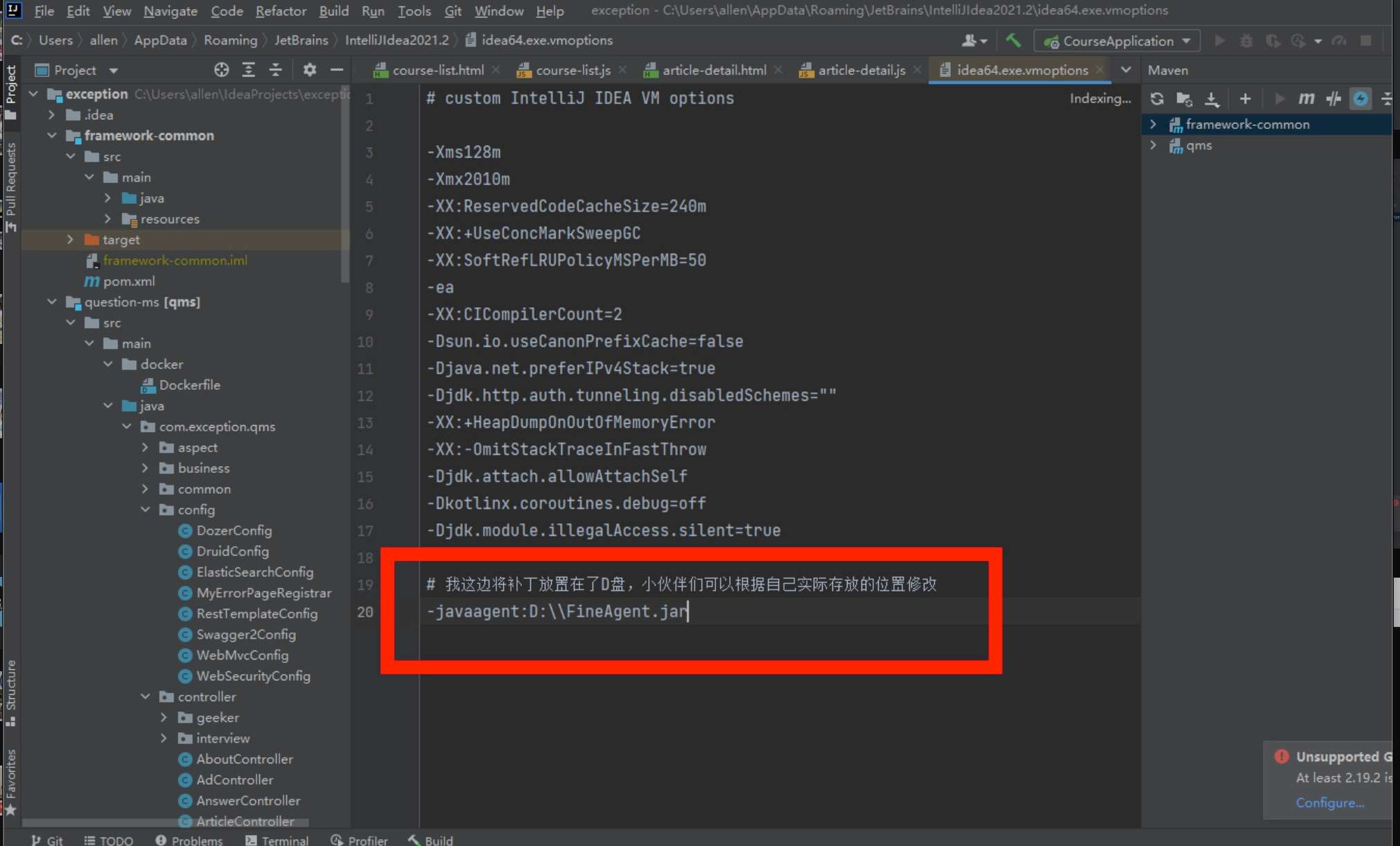Click the Build project hammer icon
1400x846 pixels.
click(1013, 40)
